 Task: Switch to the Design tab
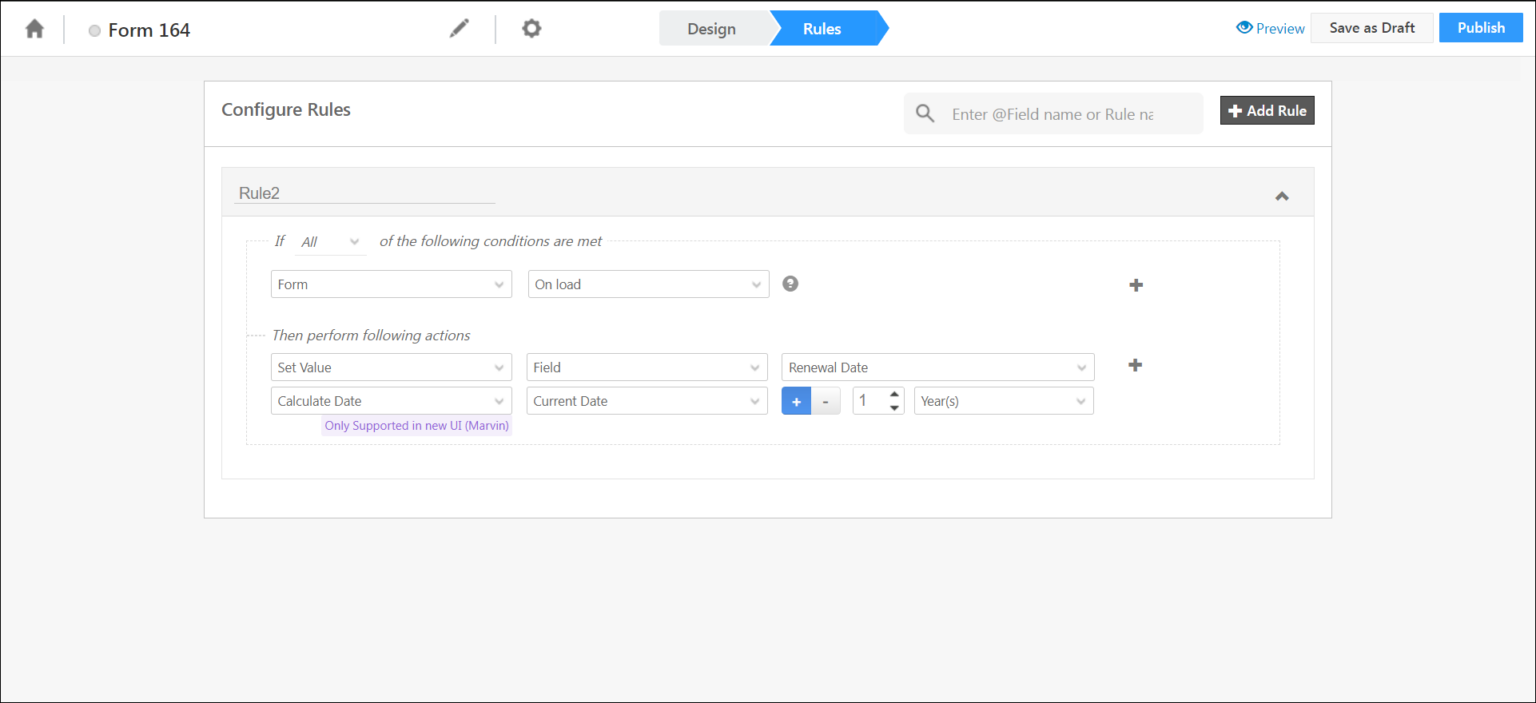tap(711, 28)
